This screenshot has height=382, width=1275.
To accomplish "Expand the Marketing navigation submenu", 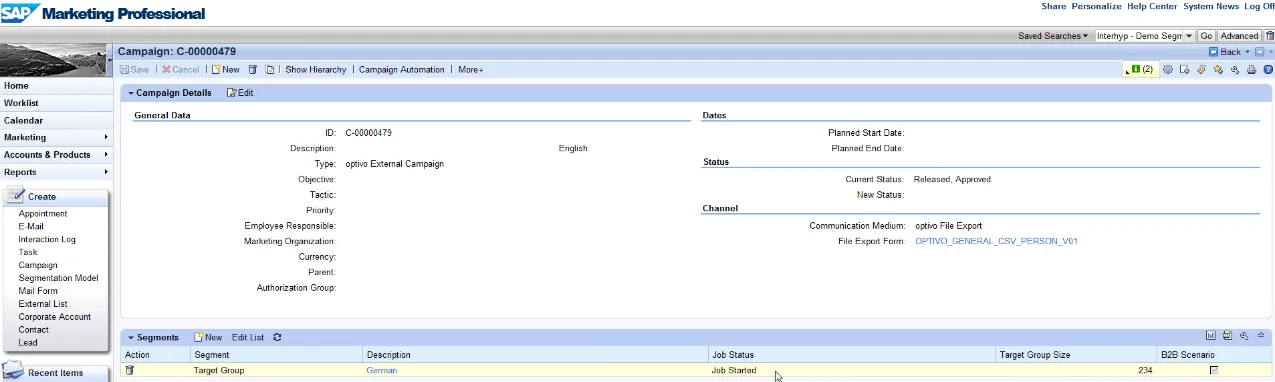I will tap(106, 137).
